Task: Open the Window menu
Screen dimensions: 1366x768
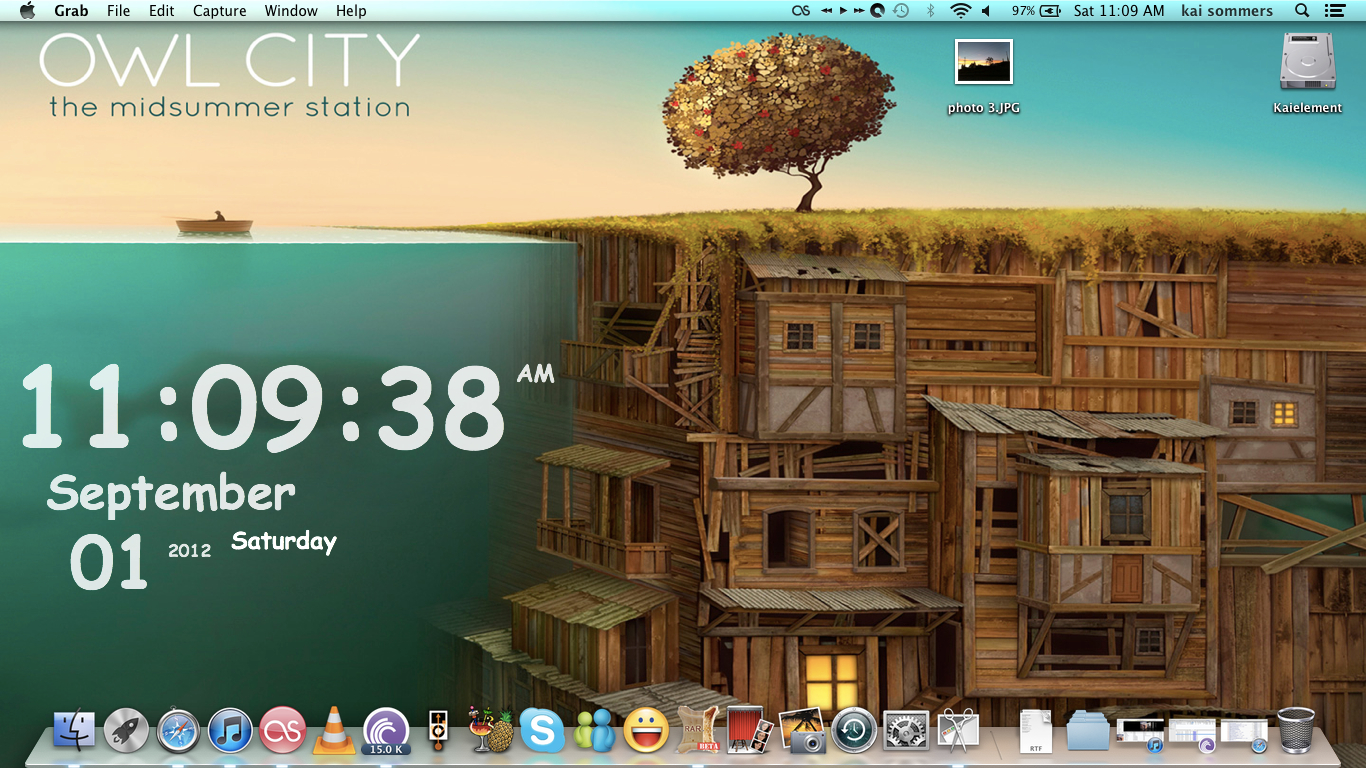Action: [x=291, y=11]
